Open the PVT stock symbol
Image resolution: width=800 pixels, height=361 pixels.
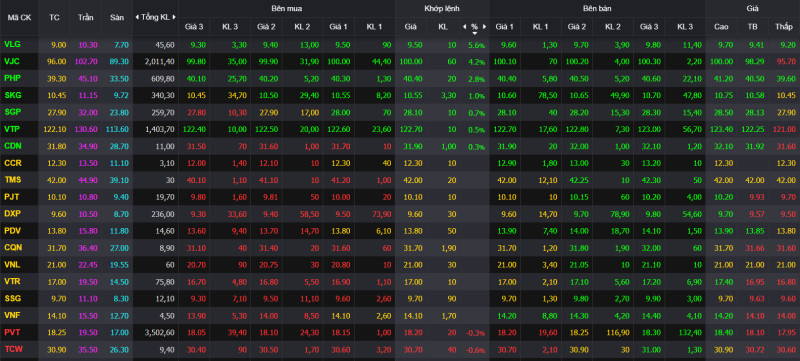click(x=12, y=332)
